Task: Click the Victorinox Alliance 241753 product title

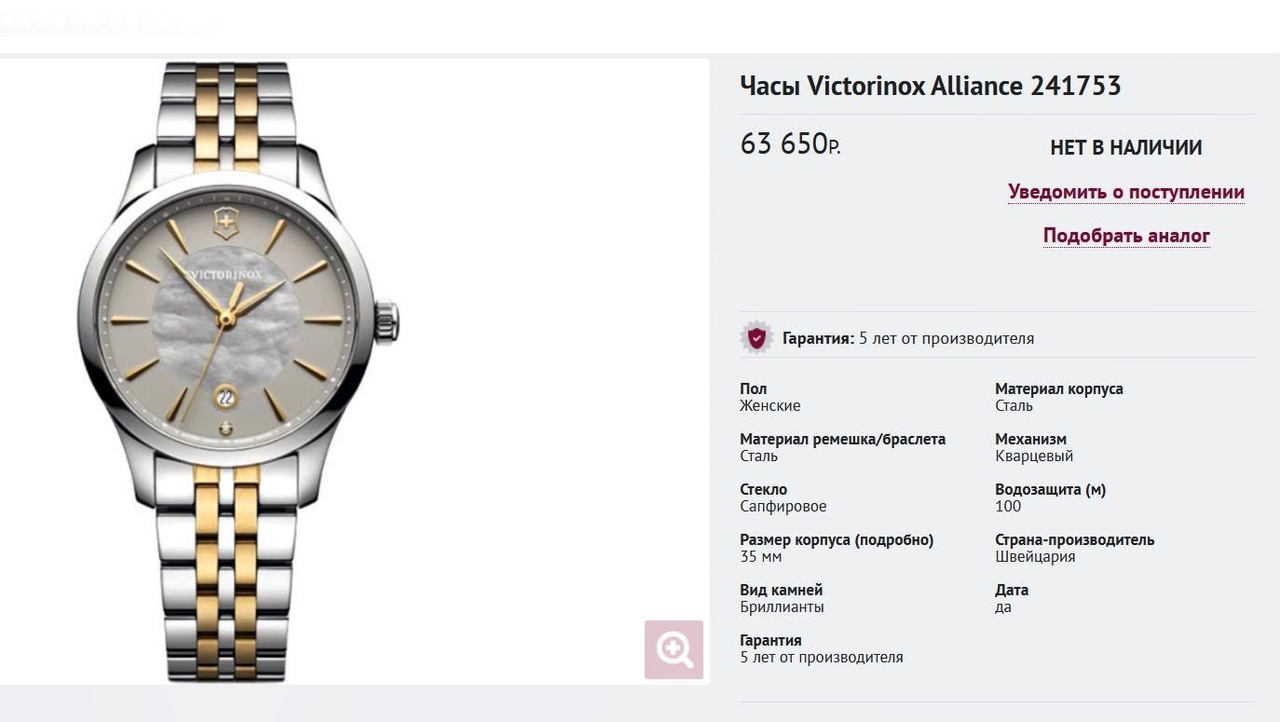Action: coord(930,86)
